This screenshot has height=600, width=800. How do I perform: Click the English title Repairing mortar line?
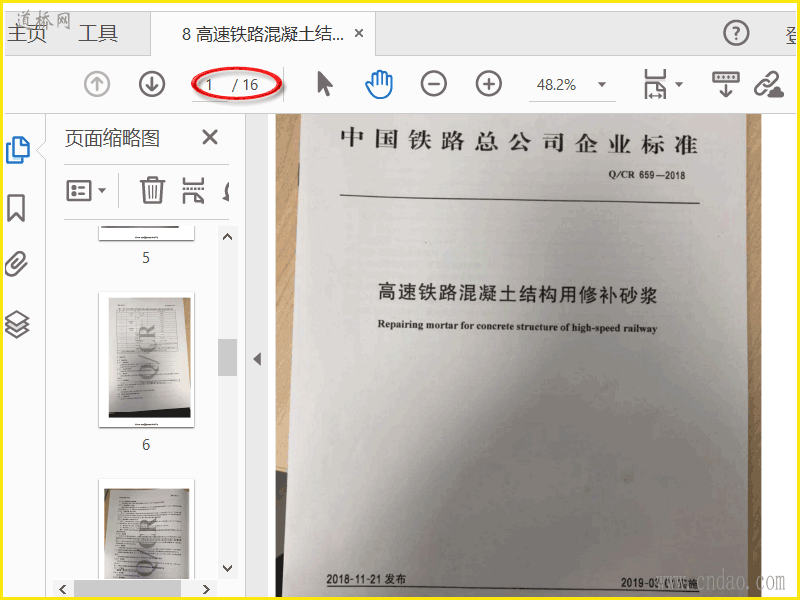[x=517, y=327]
